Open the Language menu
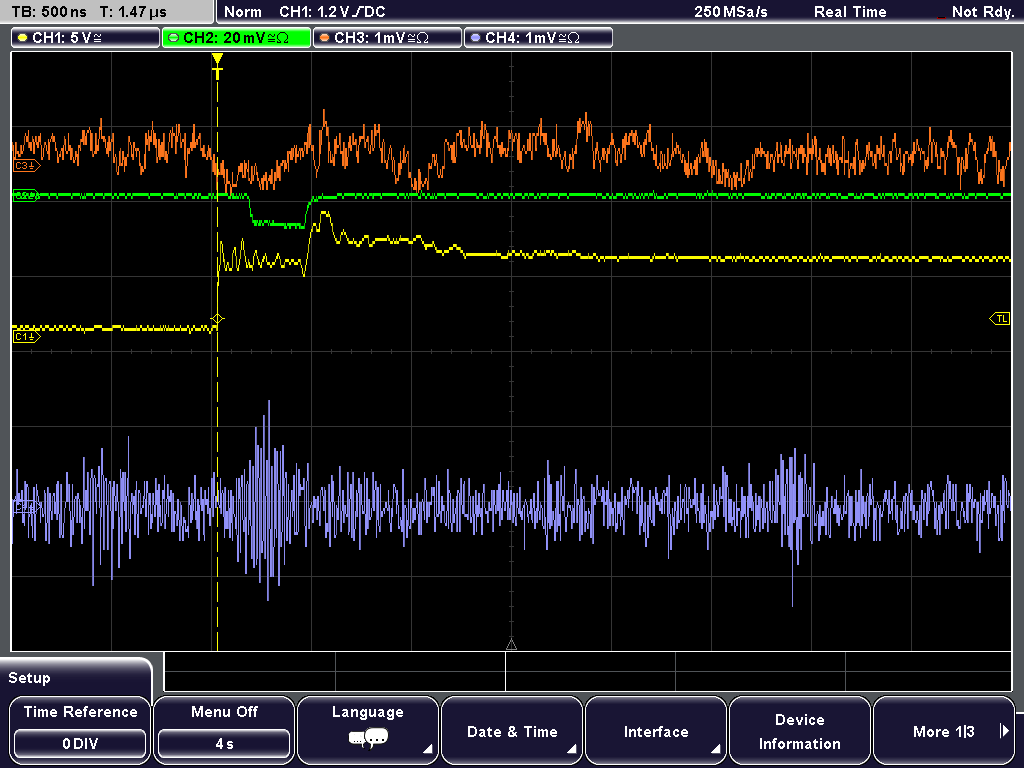Viewport: 1024px width, 768px height. (368, 729)
